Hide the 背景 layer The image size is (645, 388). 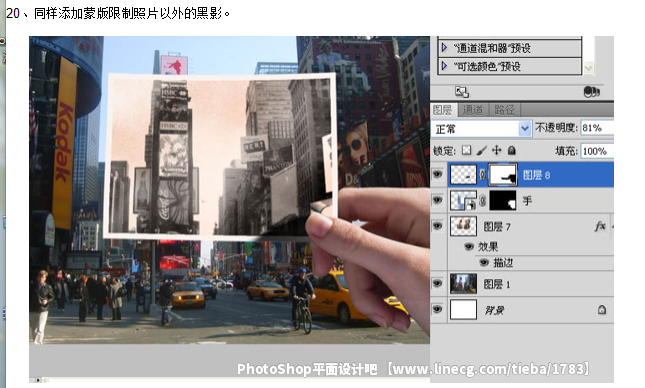point(438,309)
